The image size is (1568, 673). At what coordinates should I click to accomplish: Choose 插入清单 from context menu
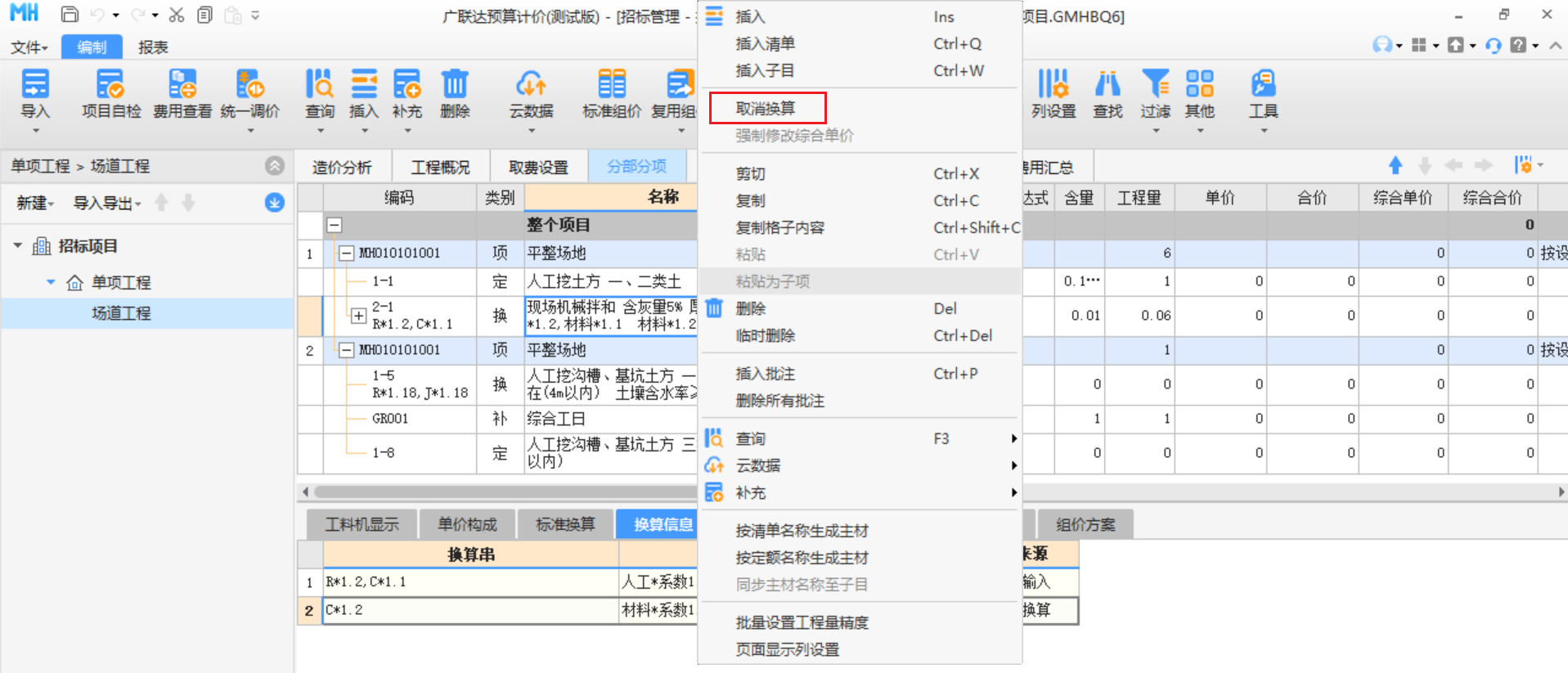(x=765, y=44)
